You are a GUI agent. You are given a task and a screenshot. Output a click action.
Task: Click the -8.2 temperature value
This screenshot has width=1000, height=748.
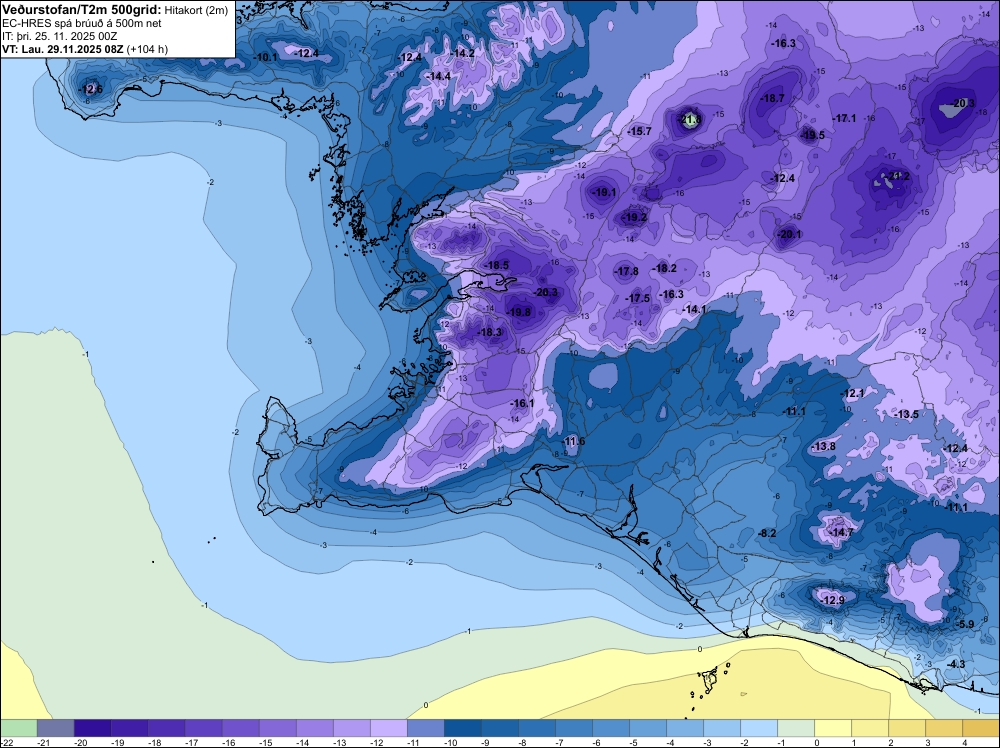click(767, 533)
